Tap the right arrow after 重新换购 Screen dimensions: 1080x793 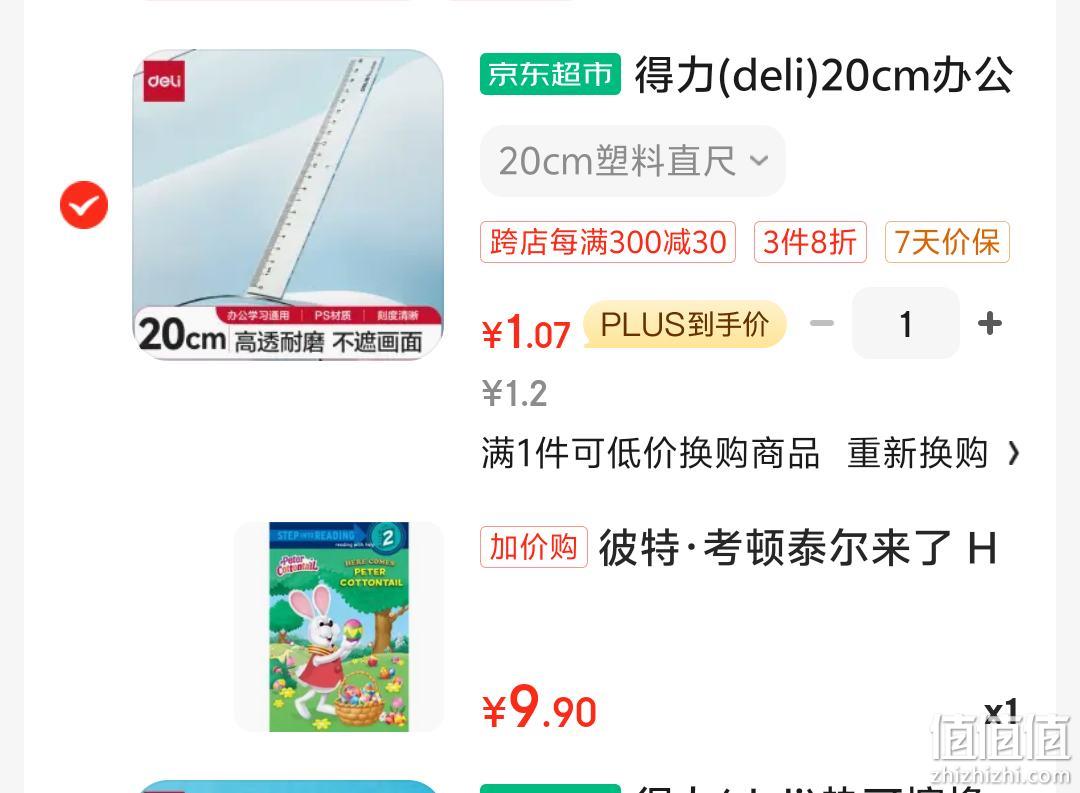pyautogui.click(x=1013, y=453)
